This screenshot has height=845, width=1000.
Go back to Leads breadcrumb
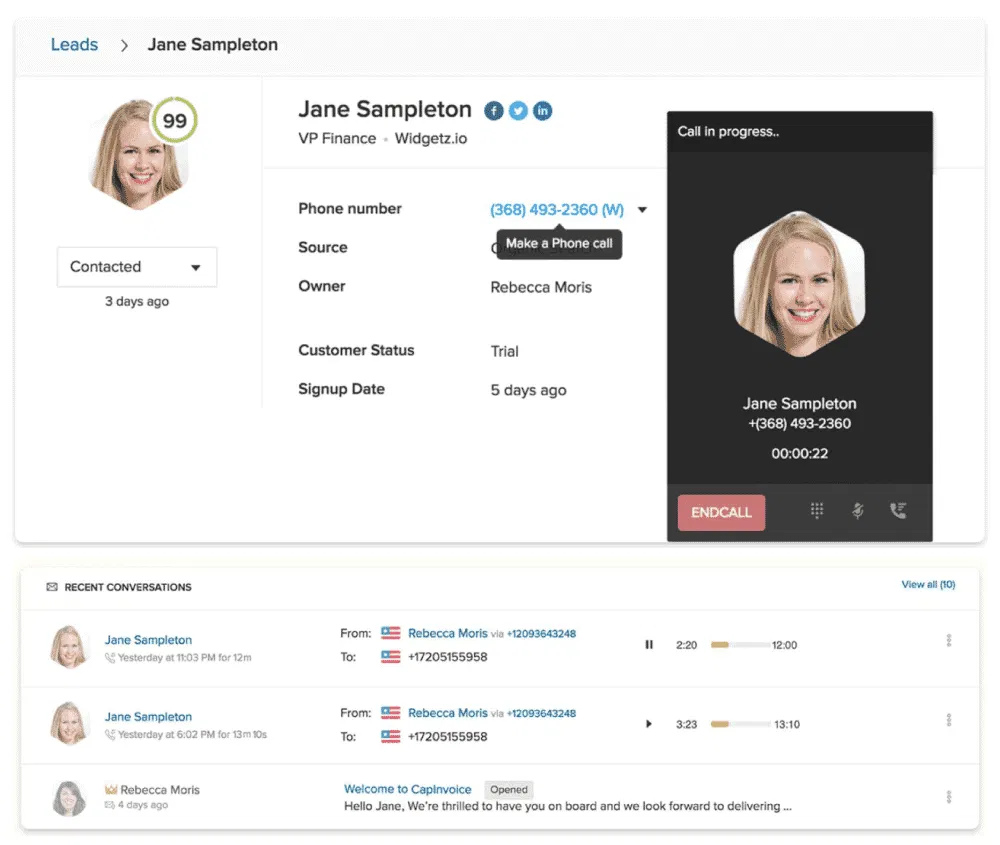[x=75, y=45]
